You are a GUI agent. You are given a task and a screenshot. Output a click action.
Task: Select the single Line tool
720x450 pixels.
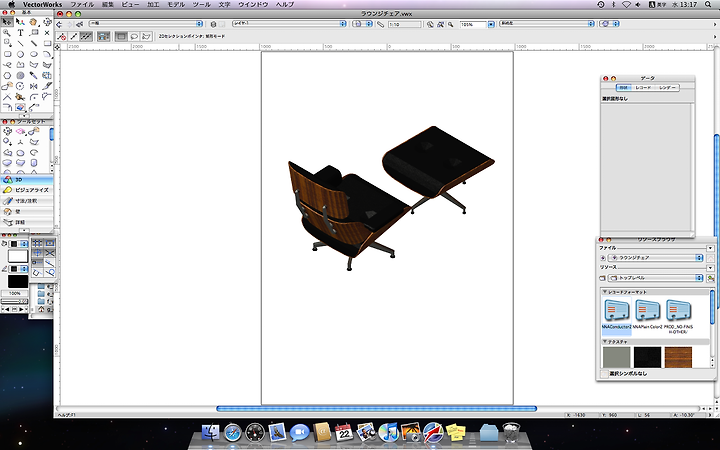pyautogui.click(x=20, y=43)
